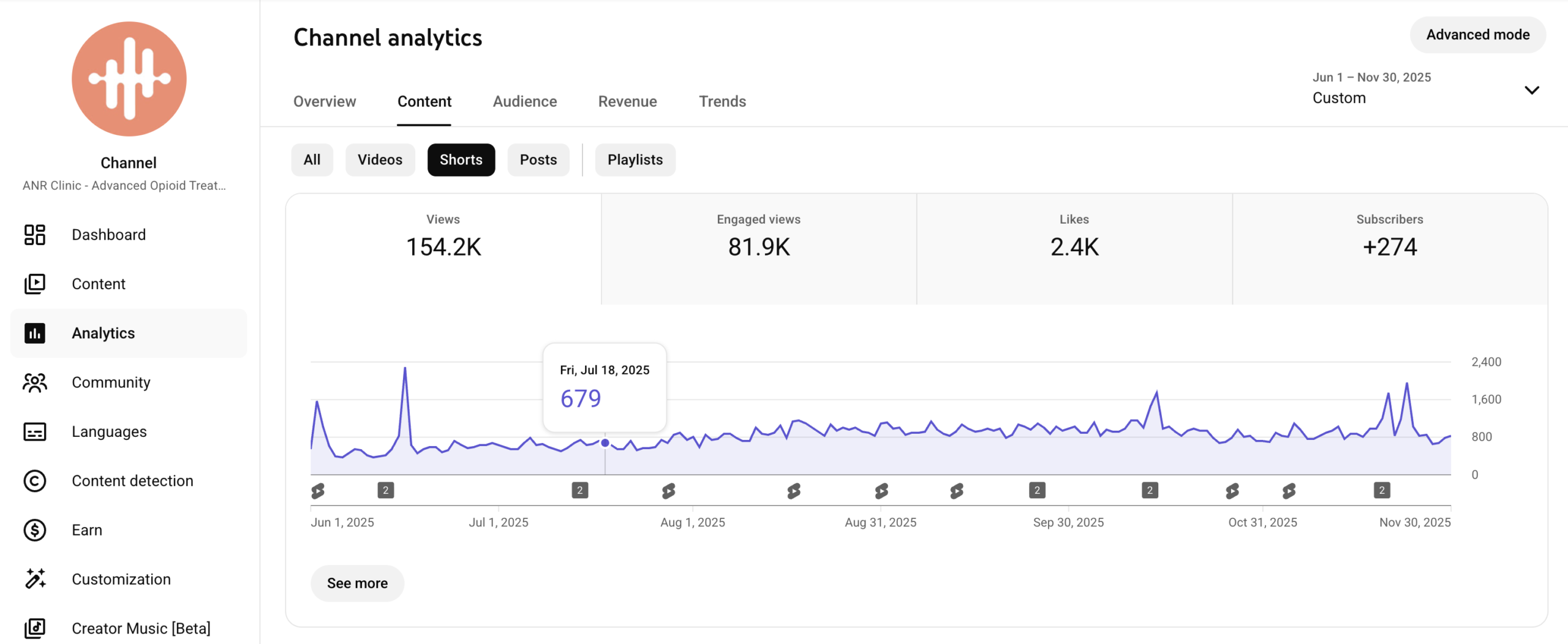Switch to the Audience tab

[x=524, y=102]
